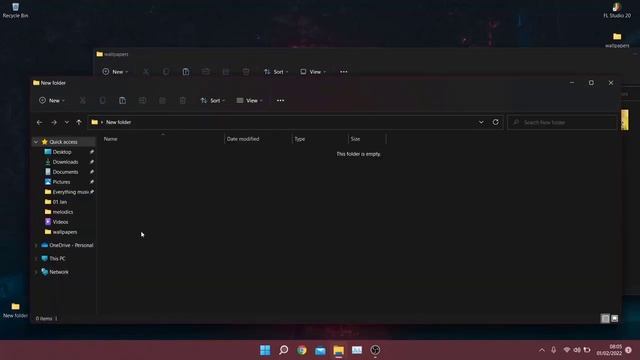Open taskbar Search
Image resolution: width=640 pixels, height=360 pixels.
(284, 350)
